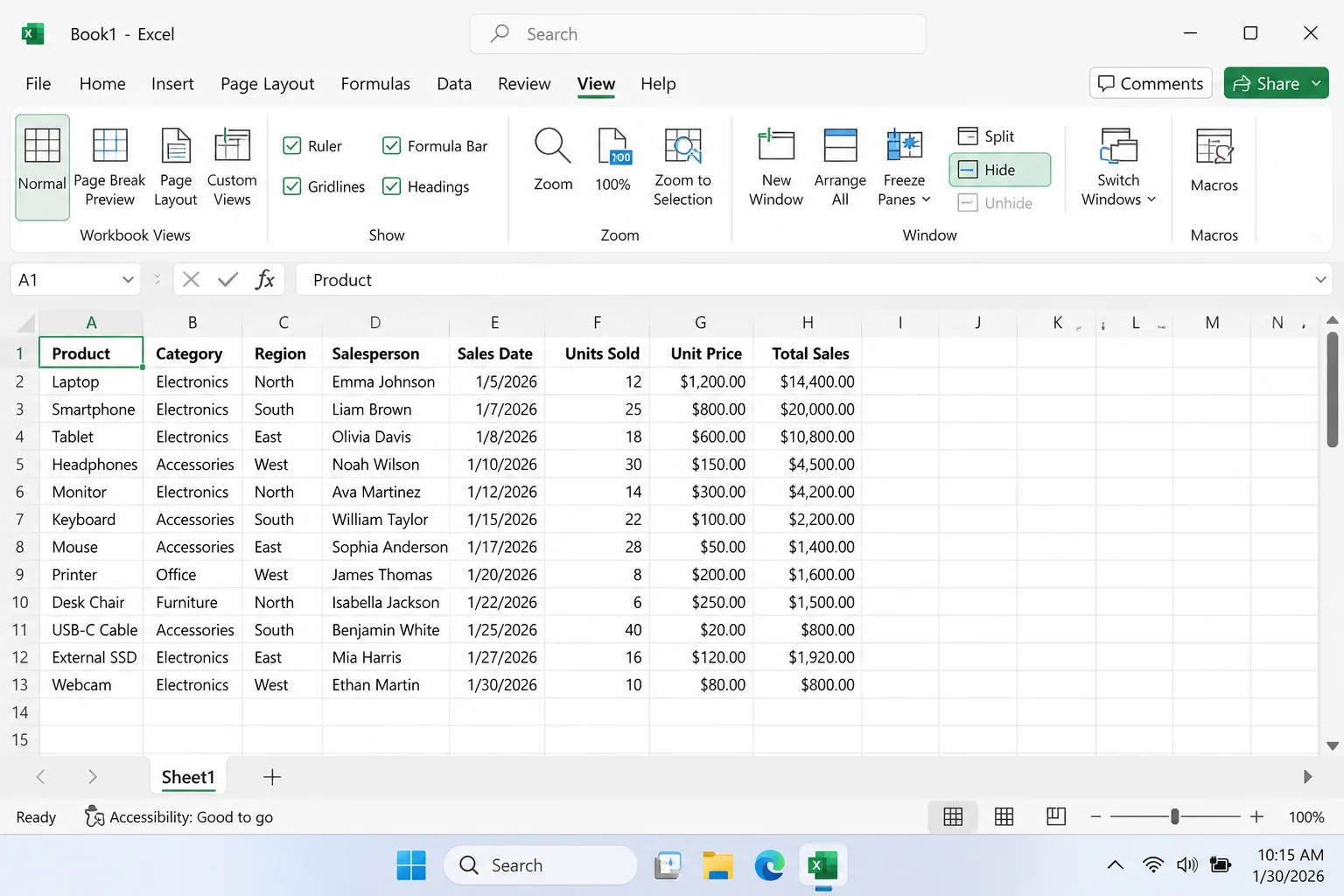
Task: Open the Home ribbon tab
Action: click(102, 84)
